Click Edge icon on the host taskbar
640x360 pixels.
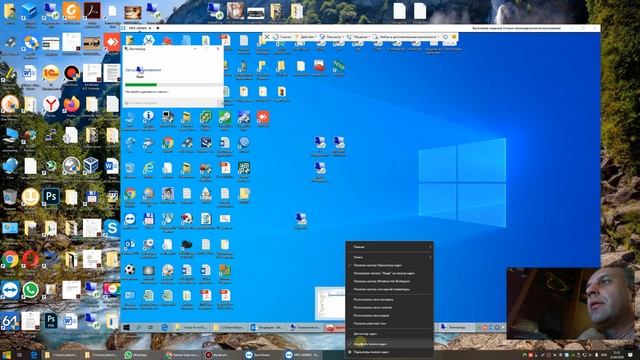pos(34,355)
